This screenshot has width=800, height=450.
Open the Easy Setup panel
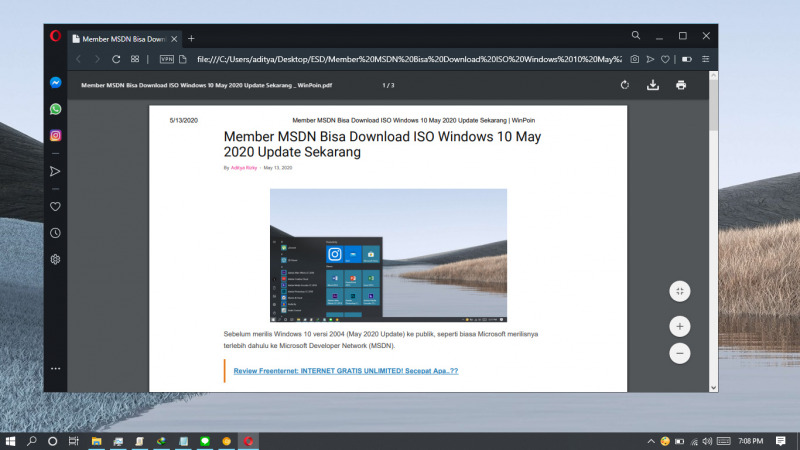[706, 59]
